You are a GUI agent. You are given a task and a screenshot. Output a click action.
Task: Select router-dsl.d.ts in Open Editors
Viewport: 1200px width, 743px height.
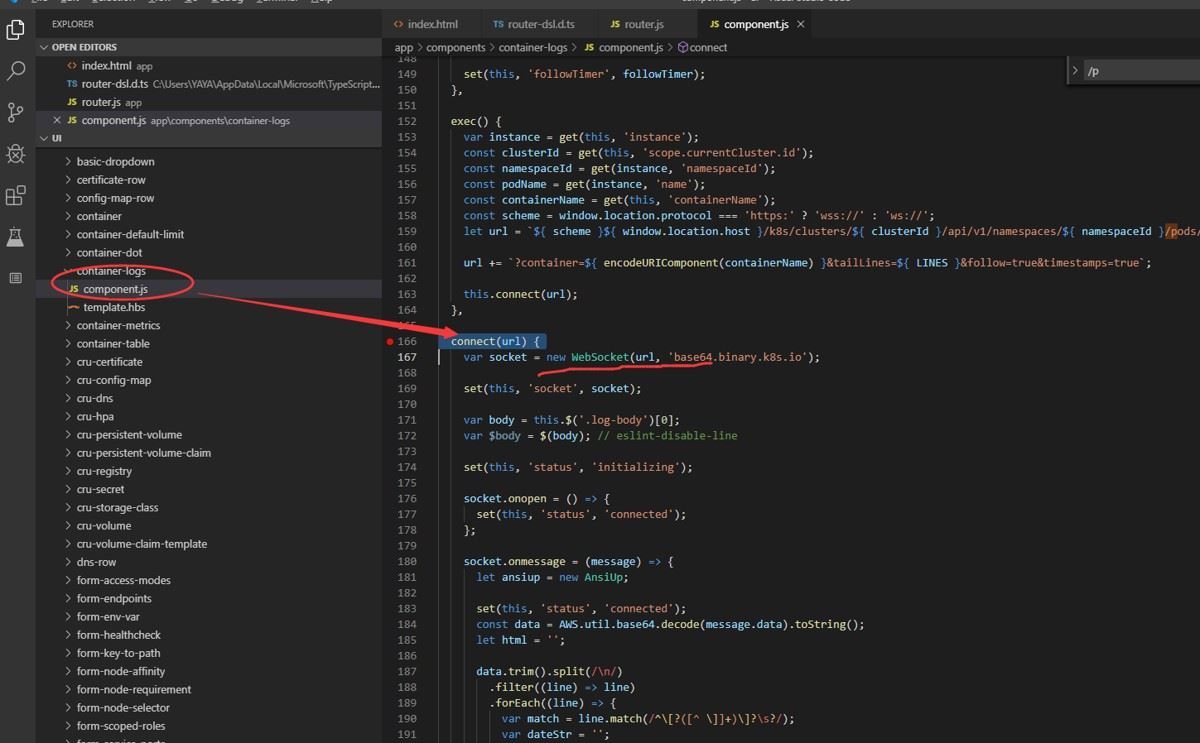pos(115,84)
